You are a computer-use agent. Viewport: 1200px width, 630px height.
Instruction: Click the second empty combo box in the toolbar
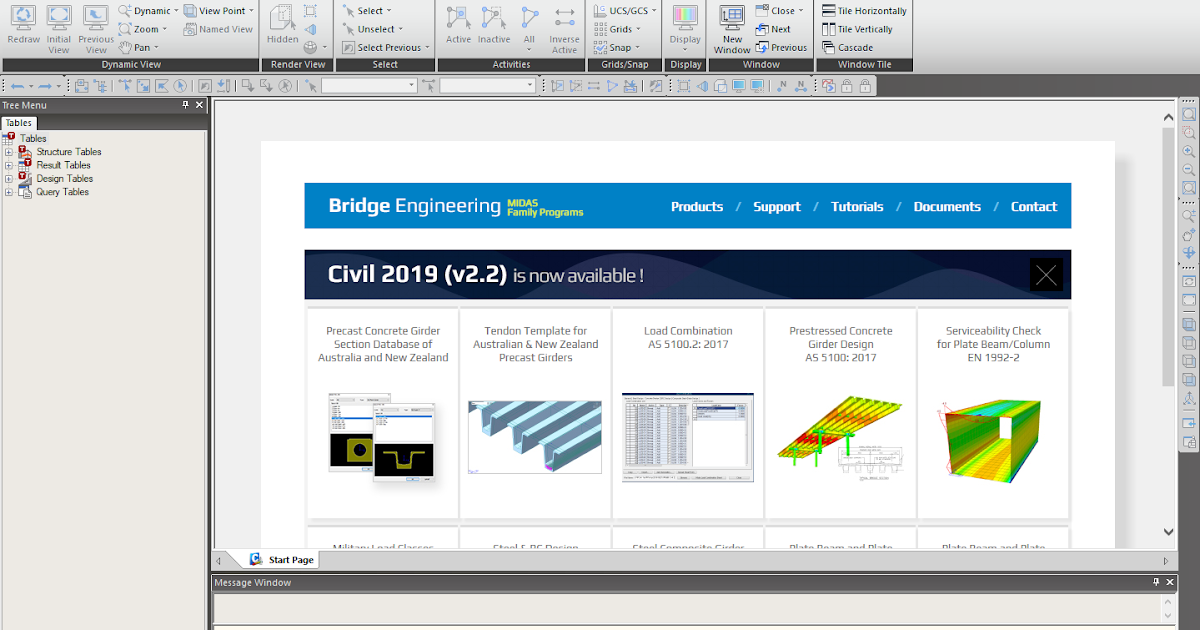[488, 87]
